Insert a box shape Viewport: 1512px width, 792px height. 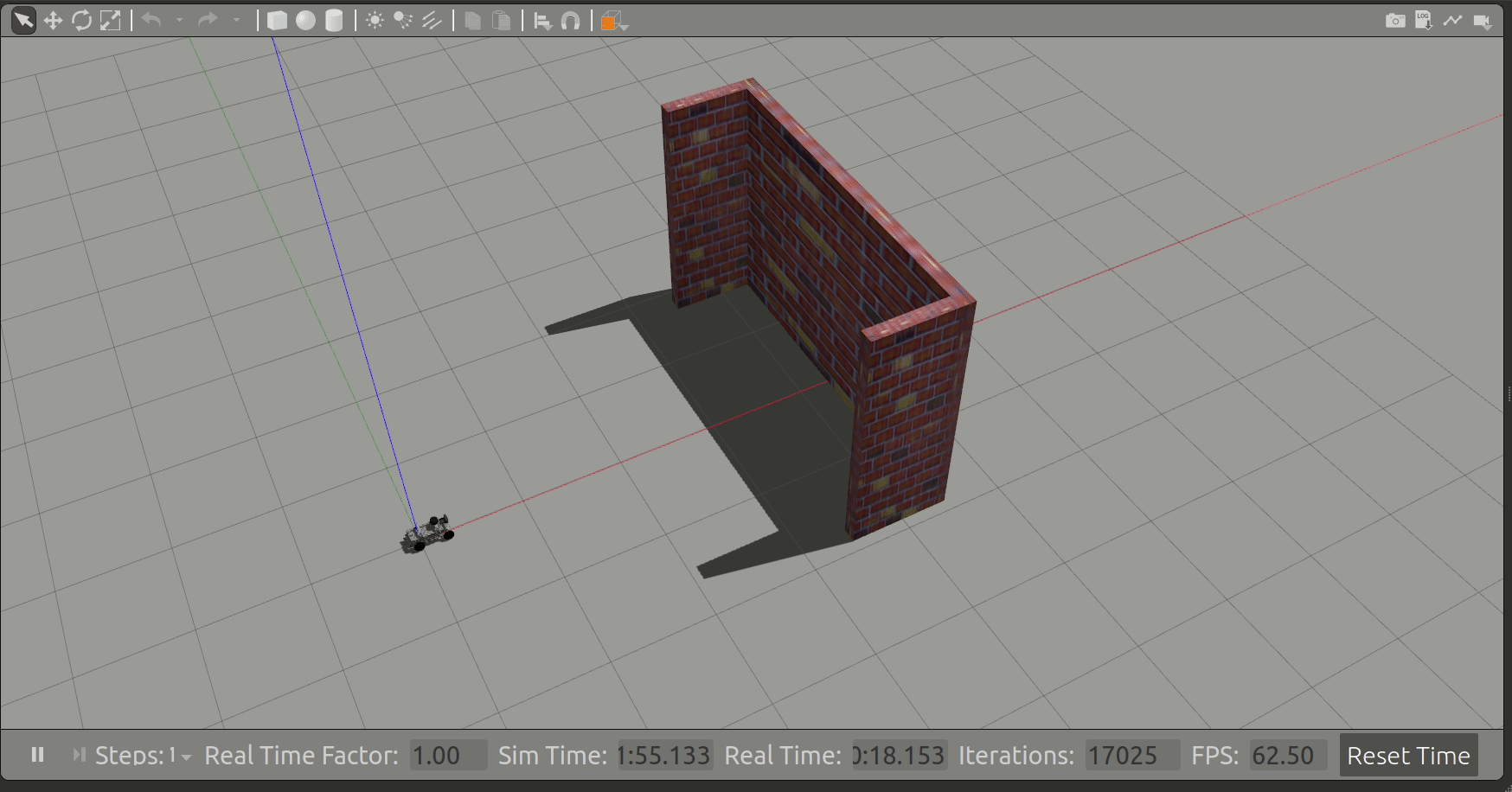(277, 21)
